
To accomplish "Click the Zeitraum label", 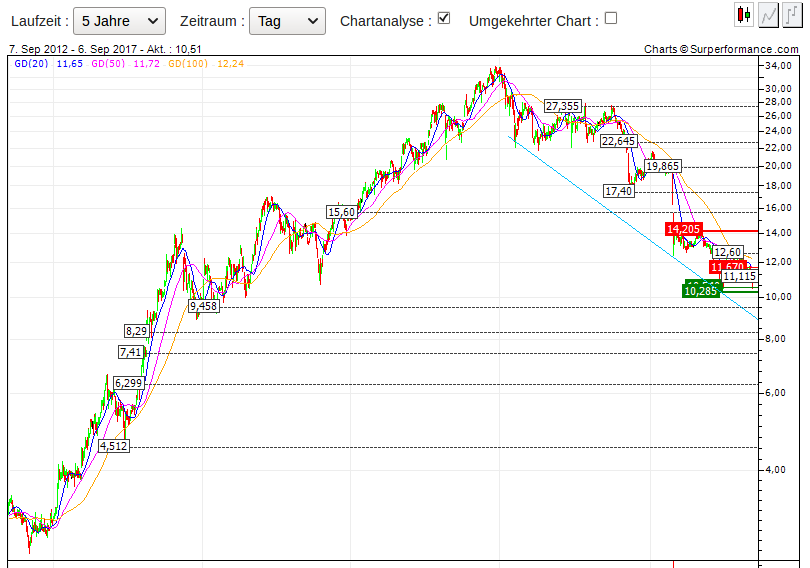I will (212, 21).
